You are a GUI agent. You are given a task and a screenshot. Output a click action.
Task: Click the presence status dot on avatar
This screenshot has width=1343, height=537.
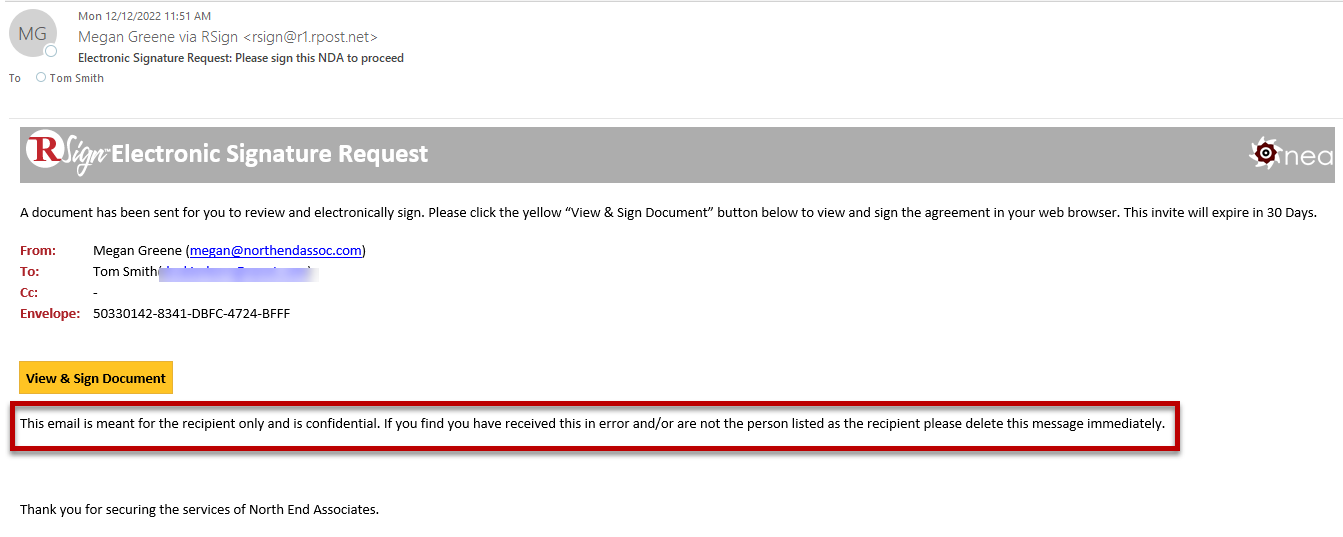click(51, 51)
